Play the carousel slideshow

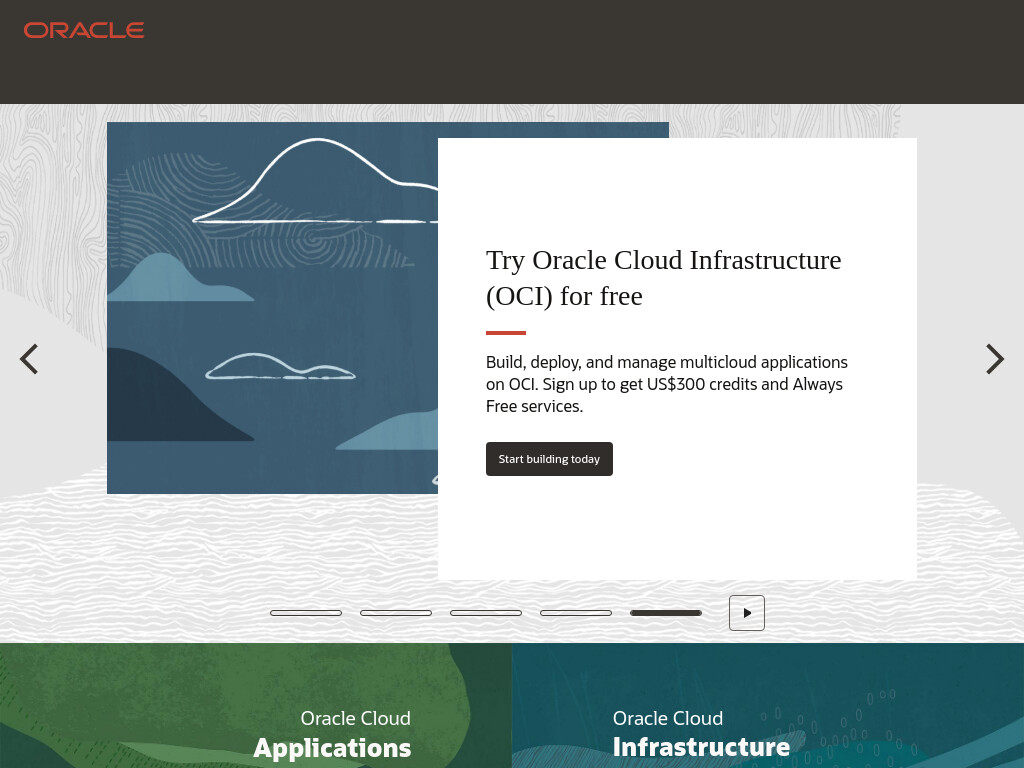746,613
